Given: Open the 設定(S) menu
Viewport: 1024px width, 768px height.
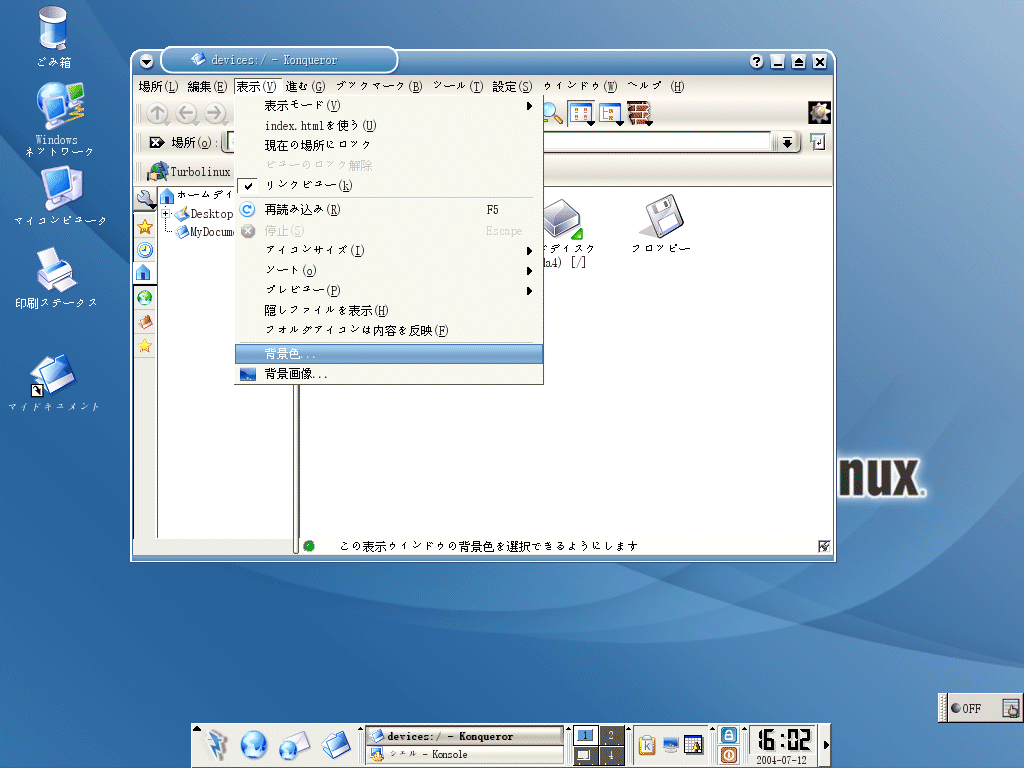Looking at the screenshot, I should pos(512,86).
